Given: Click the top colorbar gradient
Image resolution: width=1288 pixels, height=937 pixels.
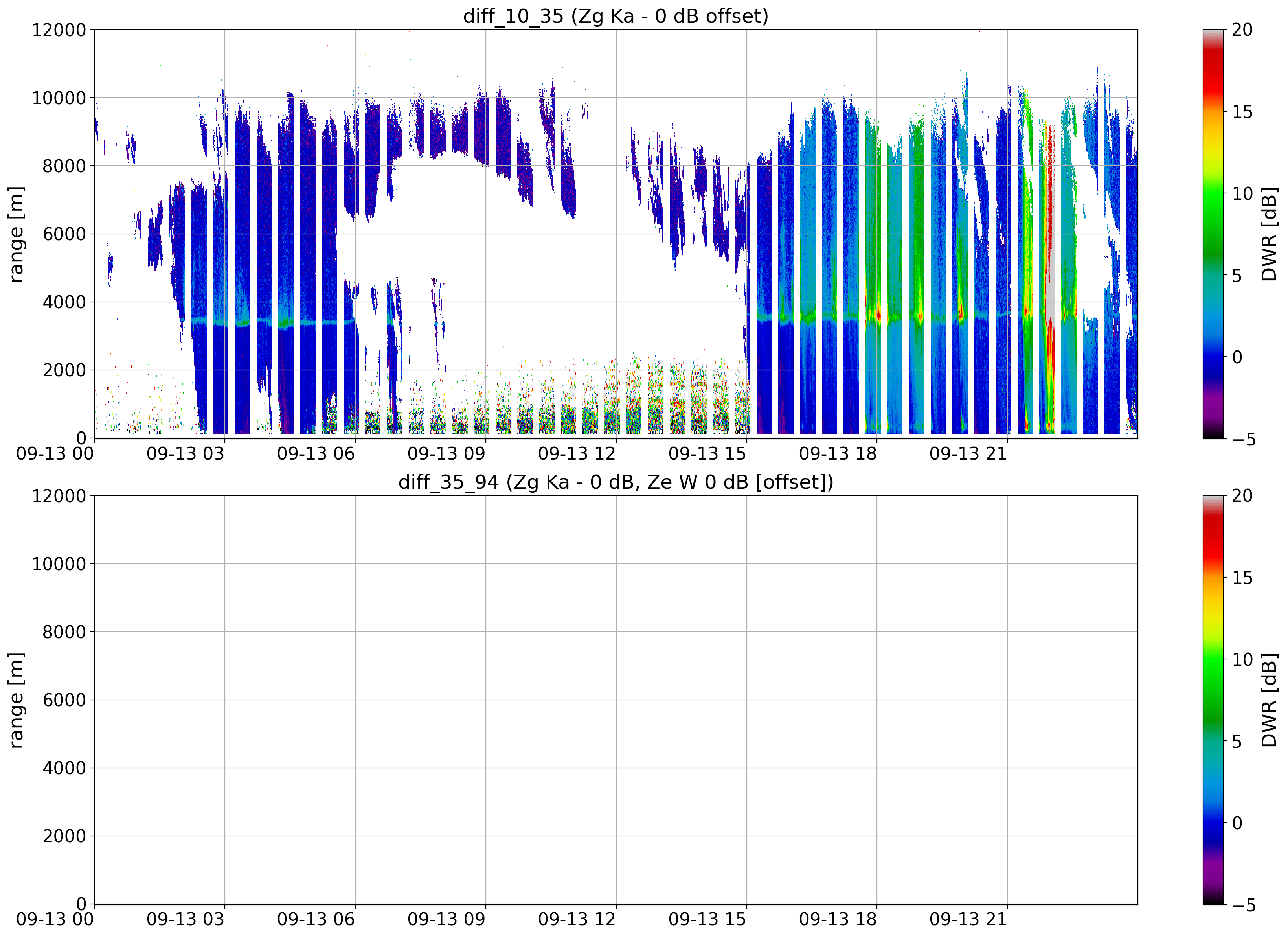Looking at the screenshot, I should click(x=1214, y=234).
